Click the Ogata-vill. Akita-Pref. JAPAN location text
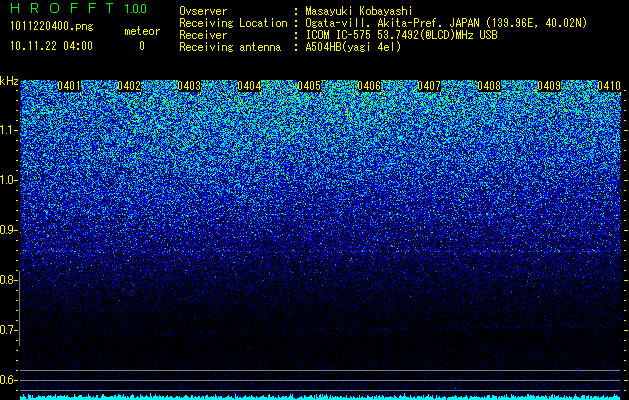The height and width of the screenshot is (400, 629). [446, 23]
